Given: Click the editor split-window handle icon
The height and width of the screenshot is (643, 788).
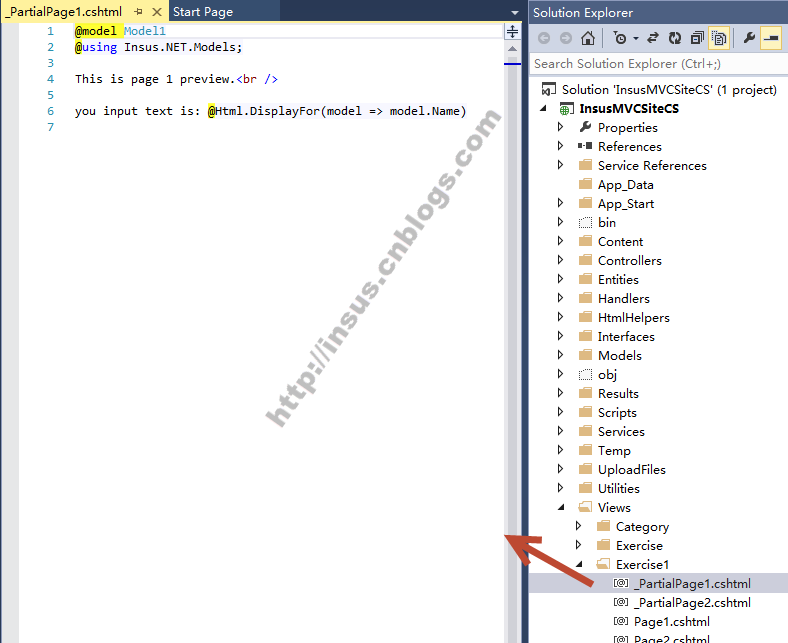Looking at the screenshot, I should point(512,32).
